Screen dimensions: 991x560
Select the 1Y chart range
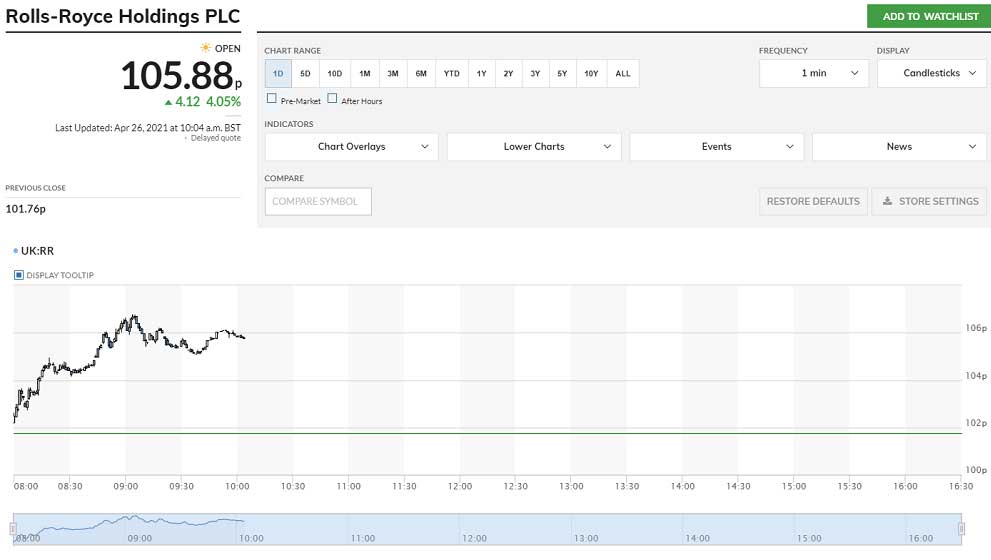coord(482,73)
